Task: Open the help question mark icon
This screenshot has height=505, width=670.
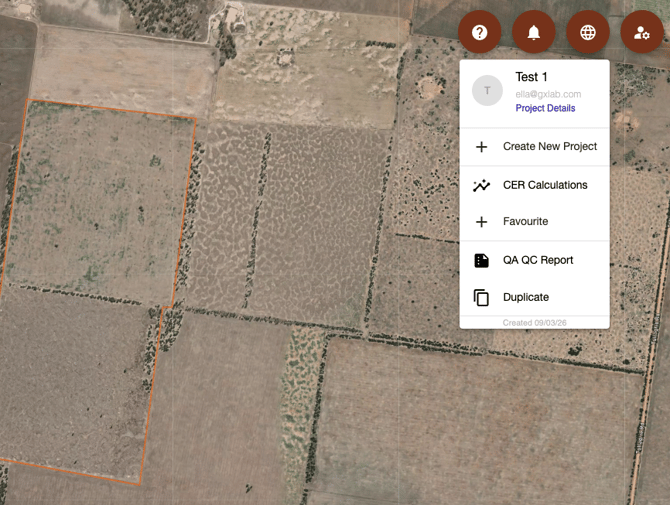Action: [479, 33]
